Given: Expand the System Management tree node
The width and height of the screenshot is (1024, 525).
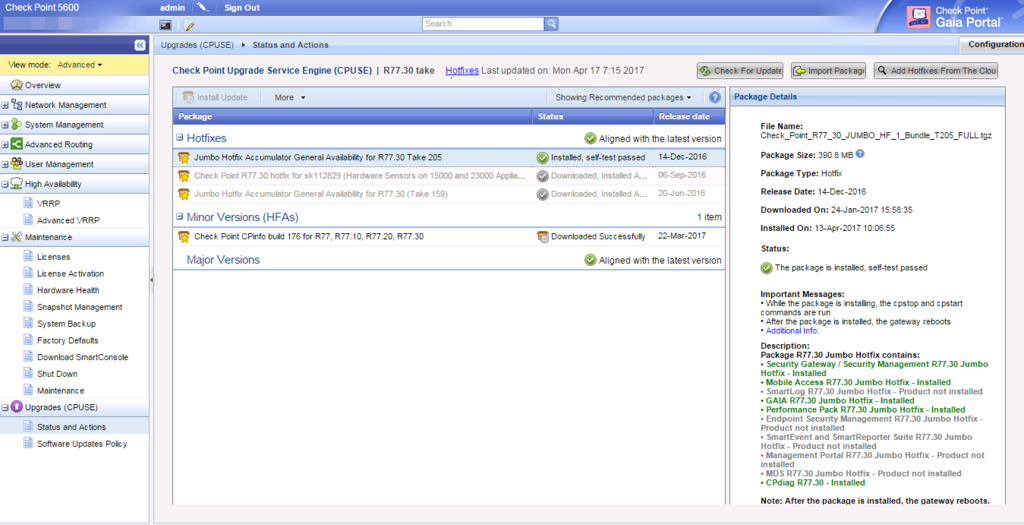Looking at the screenshot, I should point(5,125).
